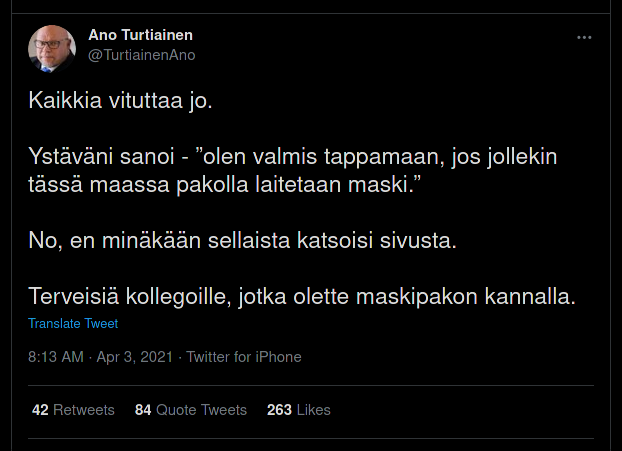The image size is (622, 451).
Task: Open the Twitter for iPhone source link
Action: point(244,357)
